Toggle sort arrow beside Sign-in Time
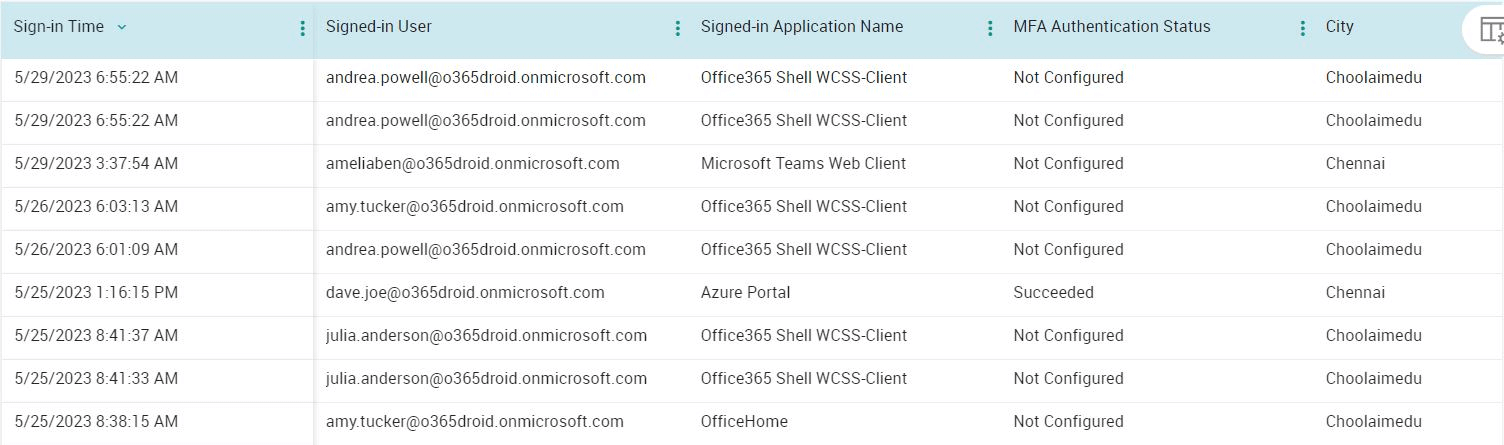This screenshot has width=1504, height=445. click(122, 28)
